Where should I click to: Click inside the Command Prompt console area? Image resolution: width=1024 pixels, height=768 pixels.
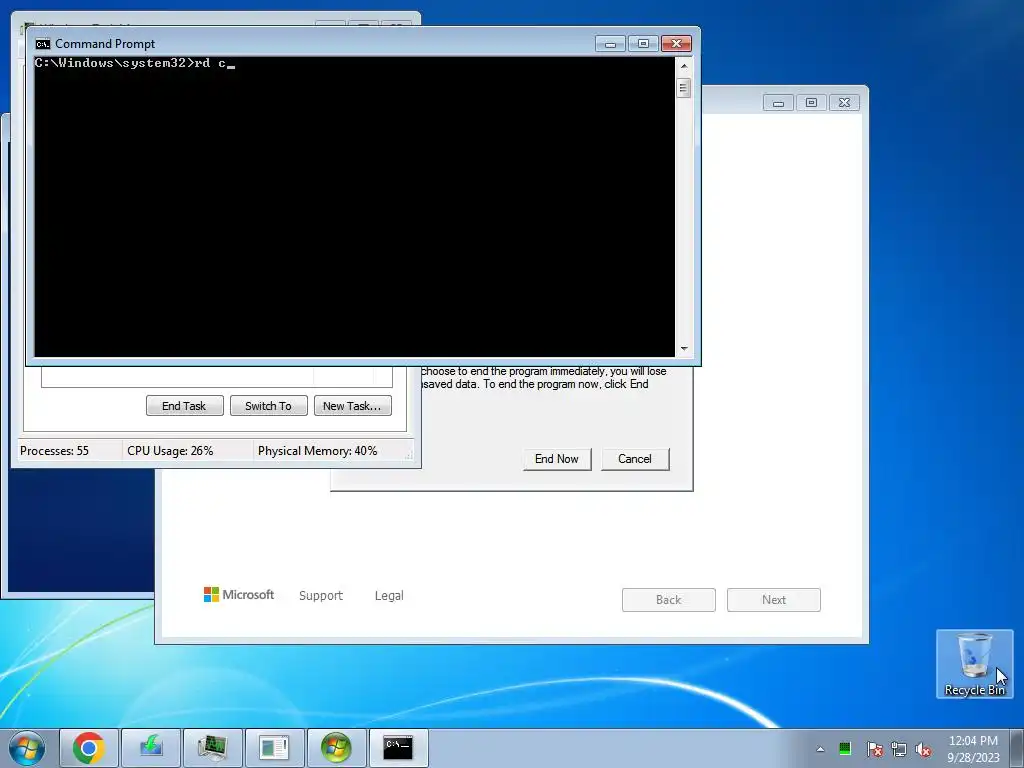coord(354,207)
